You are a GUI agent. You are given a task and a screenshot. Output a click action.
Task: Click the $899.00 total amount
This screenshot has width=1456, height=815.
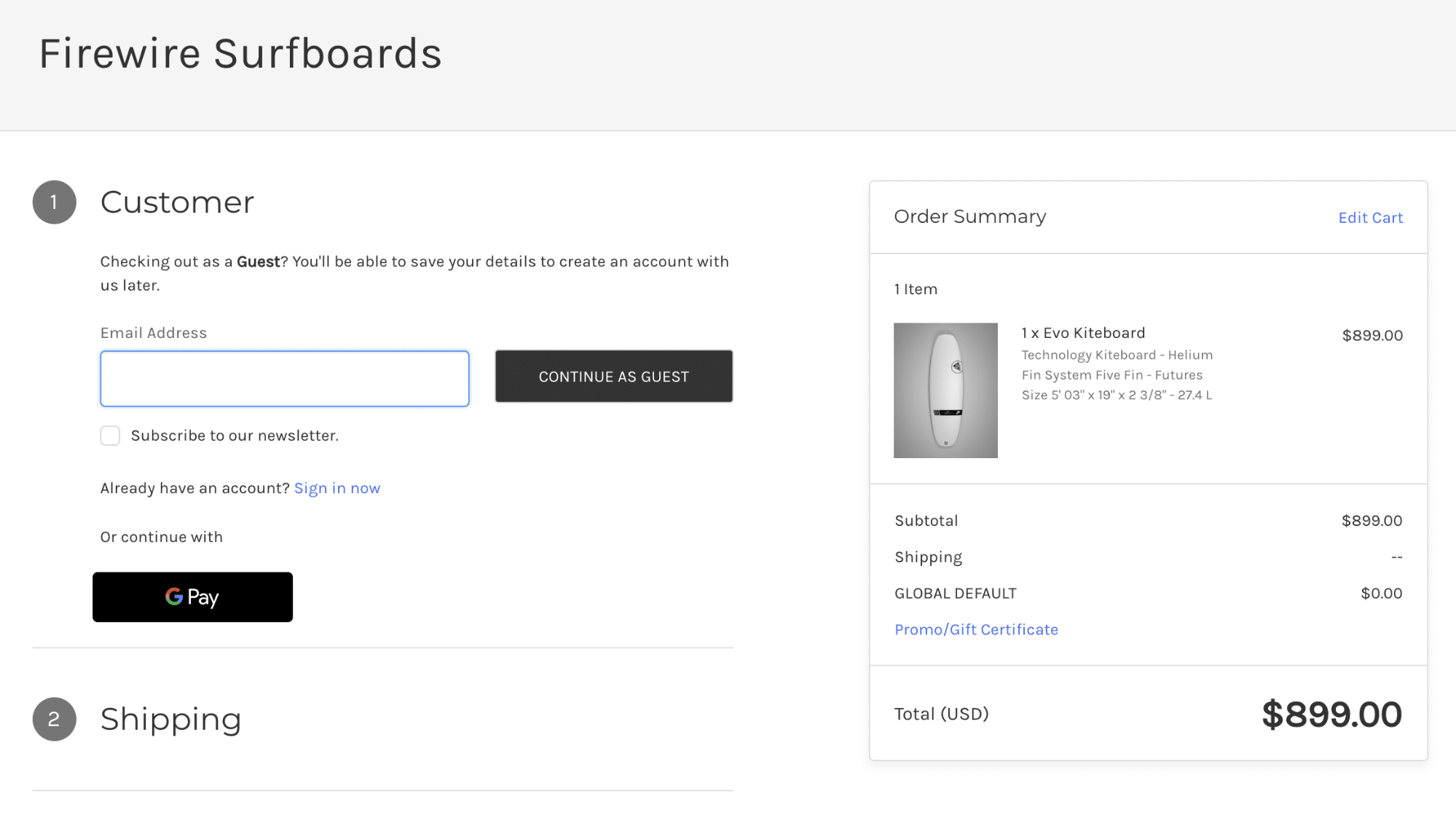point(1331,714)
